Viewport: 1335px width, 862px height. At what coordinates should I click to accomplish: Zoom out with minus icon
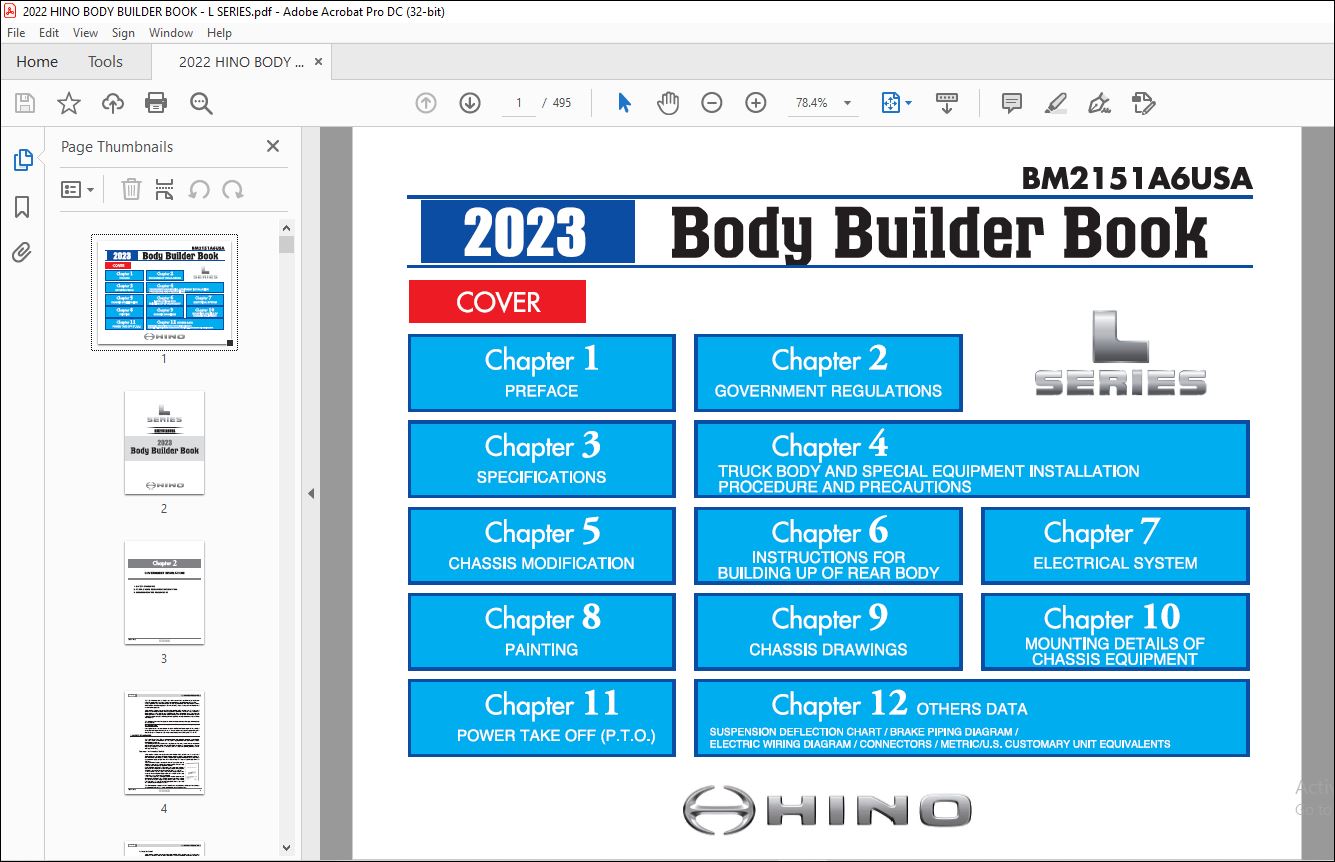tap(712, 103)
